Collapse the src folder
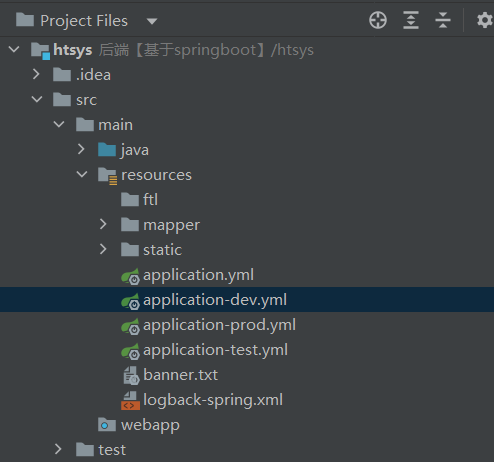The width and height of the screenshot is (494, 462). [x=36, y=99]
